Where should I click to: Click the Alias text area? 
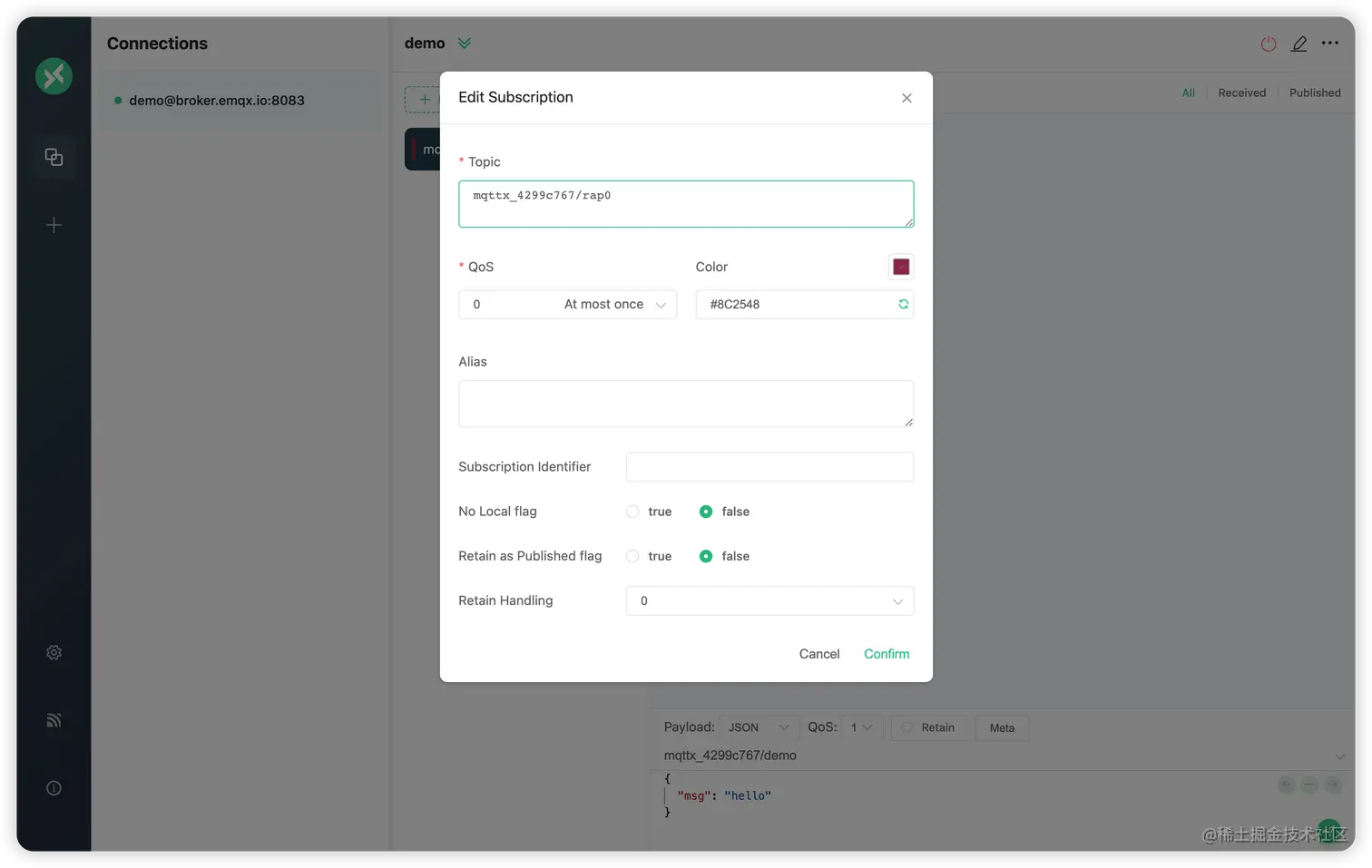686,404
